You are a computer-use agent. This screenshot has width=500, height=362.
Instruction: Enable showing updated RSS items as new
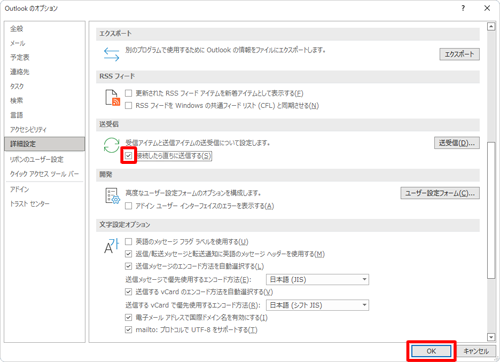pyautogui.click(x=128, y=93)
